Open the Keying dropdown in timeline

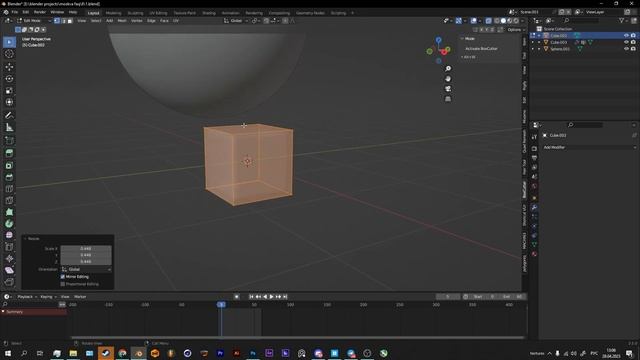(48, 297)
